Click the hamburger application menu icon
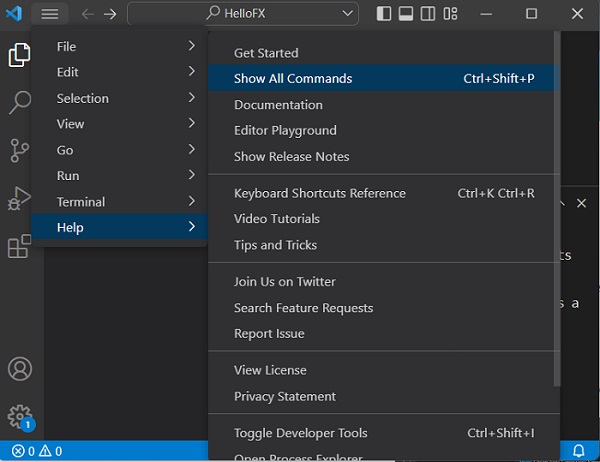Image resolution: width=600 pixels, height=462 pixels. coord(50,14)
